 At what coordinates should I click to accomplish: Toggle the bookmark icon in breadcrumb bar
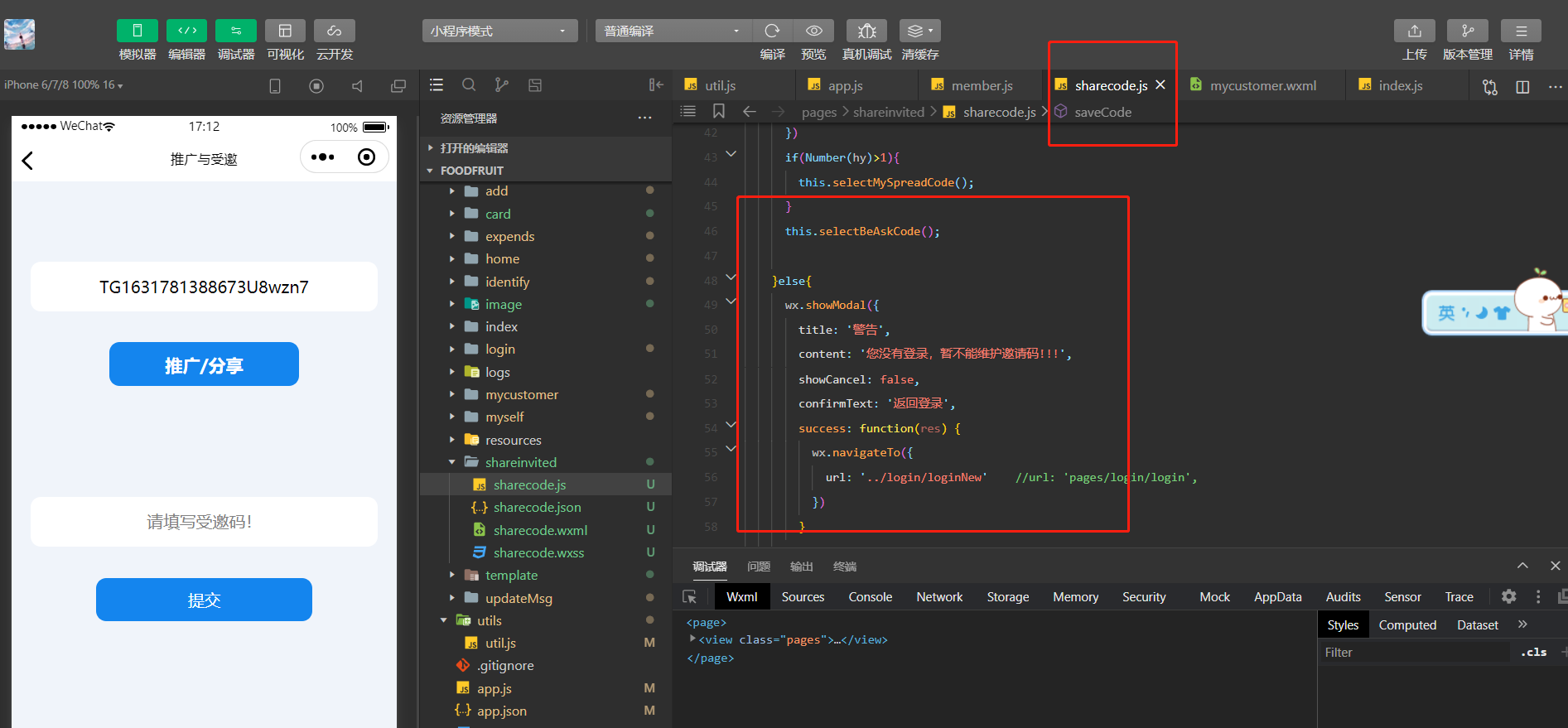coord(719,112)
